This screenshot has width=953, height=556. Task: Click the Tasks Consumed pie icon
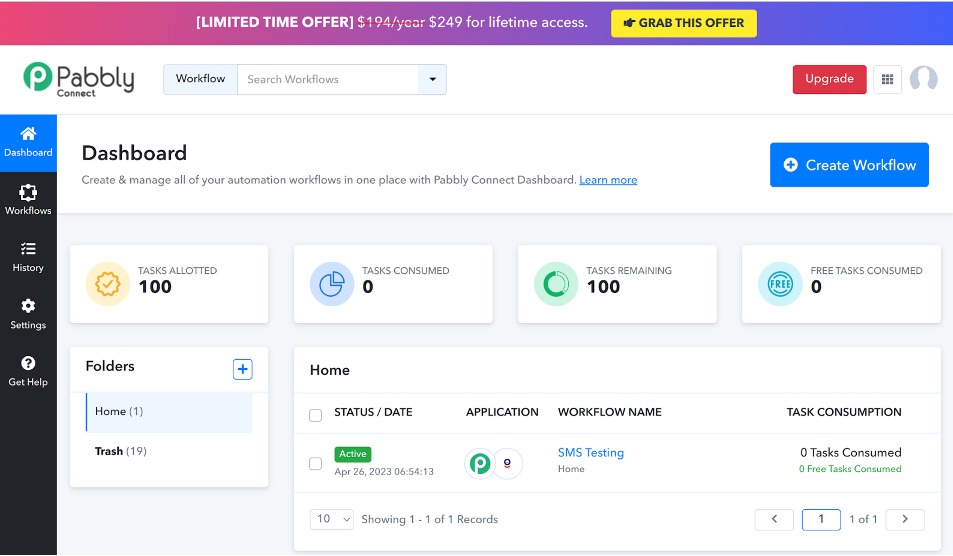click(332, 284)
